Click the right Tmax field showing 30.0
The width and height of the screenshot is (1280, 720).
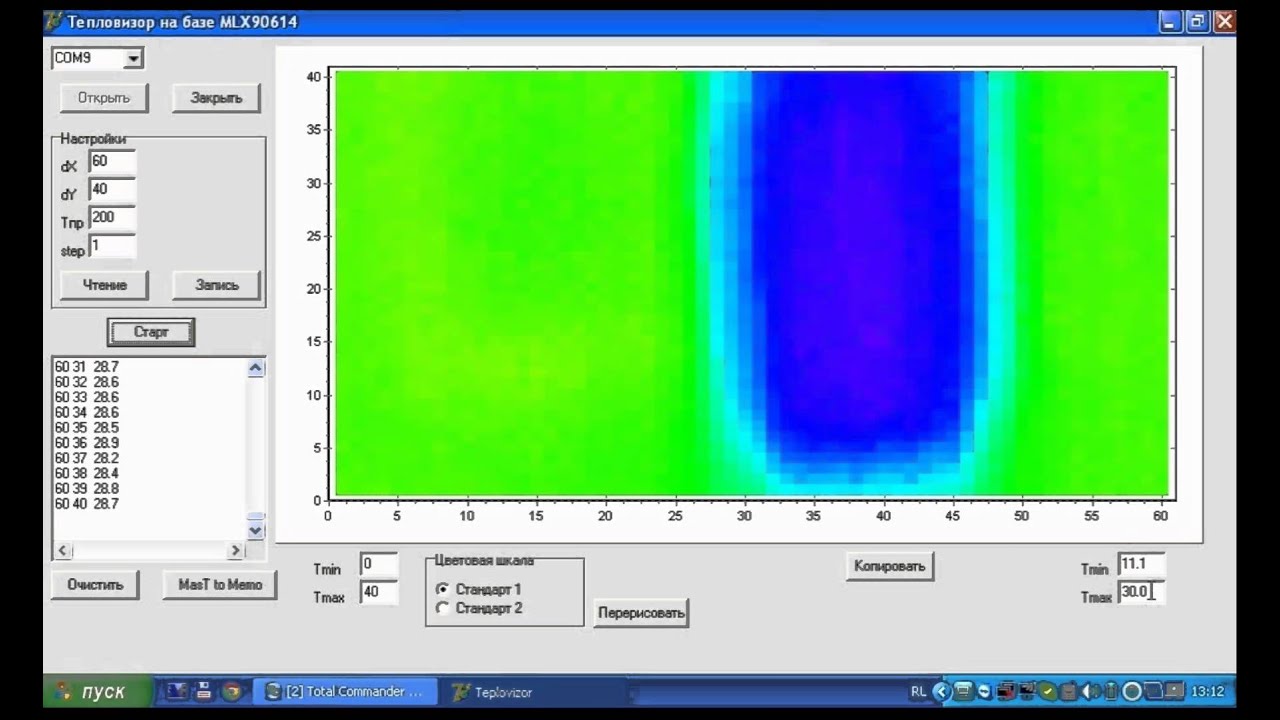(x=1141, y=592)
